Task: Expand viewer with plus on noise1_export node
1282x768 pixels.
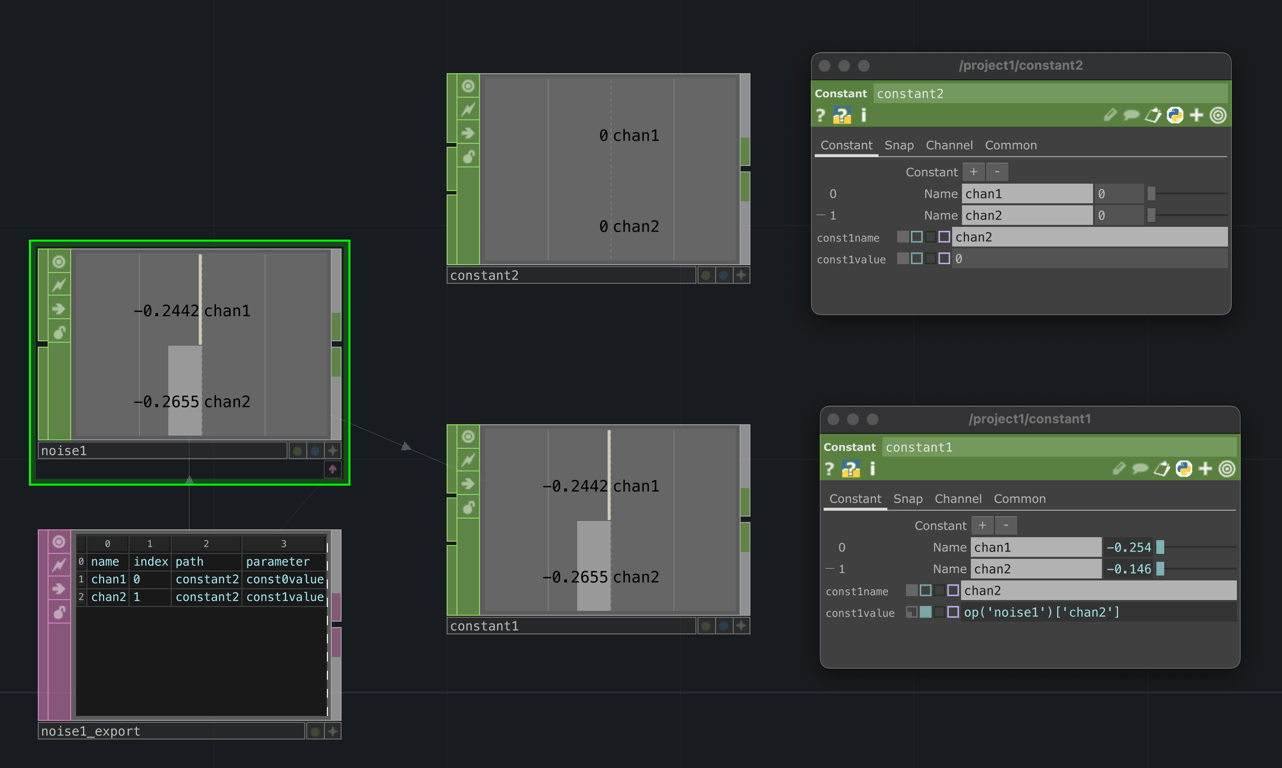Action: coord(333,732)
